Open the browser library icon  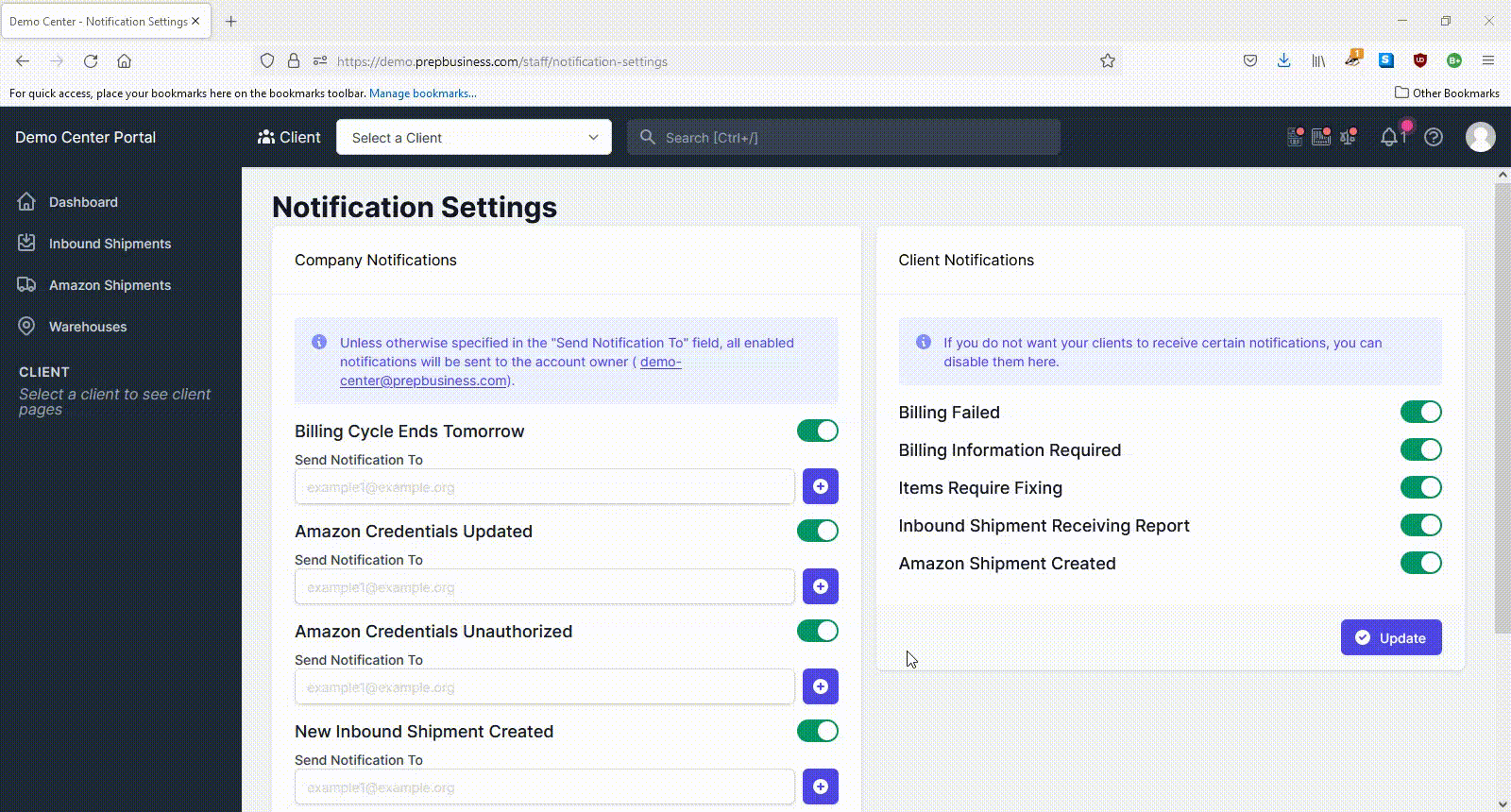[1318, 60]
